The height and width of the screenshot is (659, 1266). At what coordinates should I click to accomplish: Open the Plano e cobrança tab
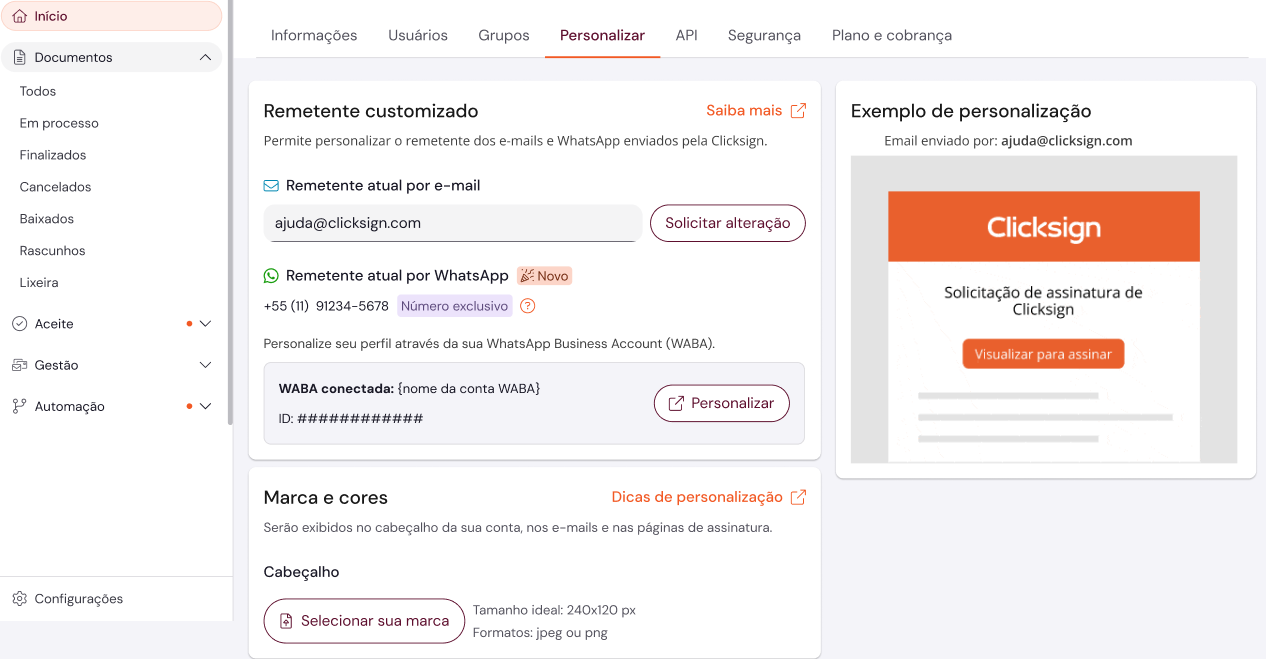pos(891,35)
